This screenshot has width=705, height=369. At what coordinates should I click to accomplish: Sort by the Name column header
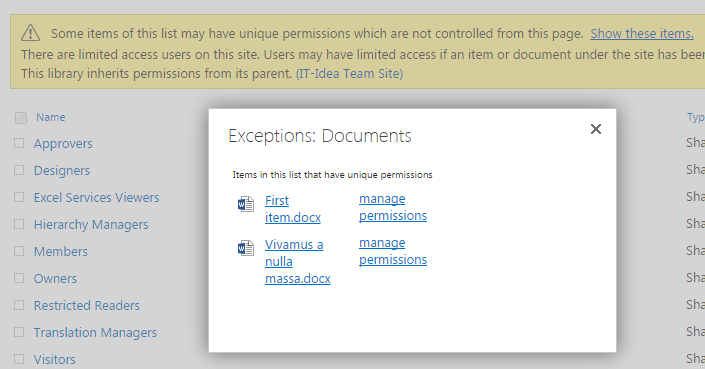coord(51,117)
